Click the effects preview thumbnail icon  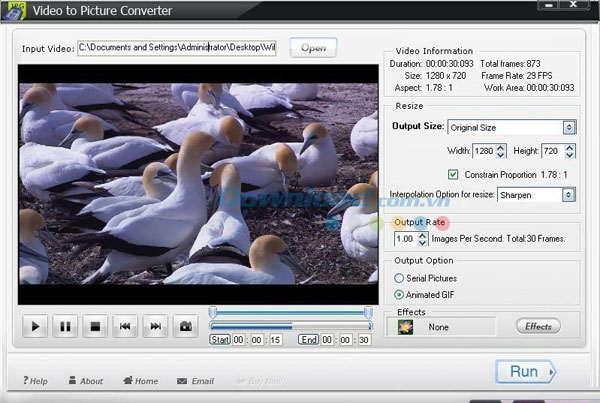[406, 327]
